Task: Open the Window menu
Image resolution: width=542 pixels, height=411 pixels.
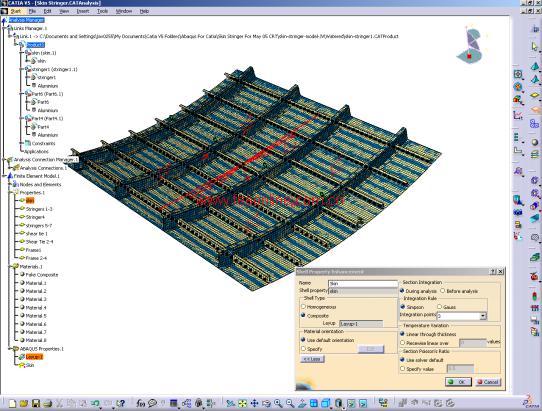Action: tap(124, 11)
